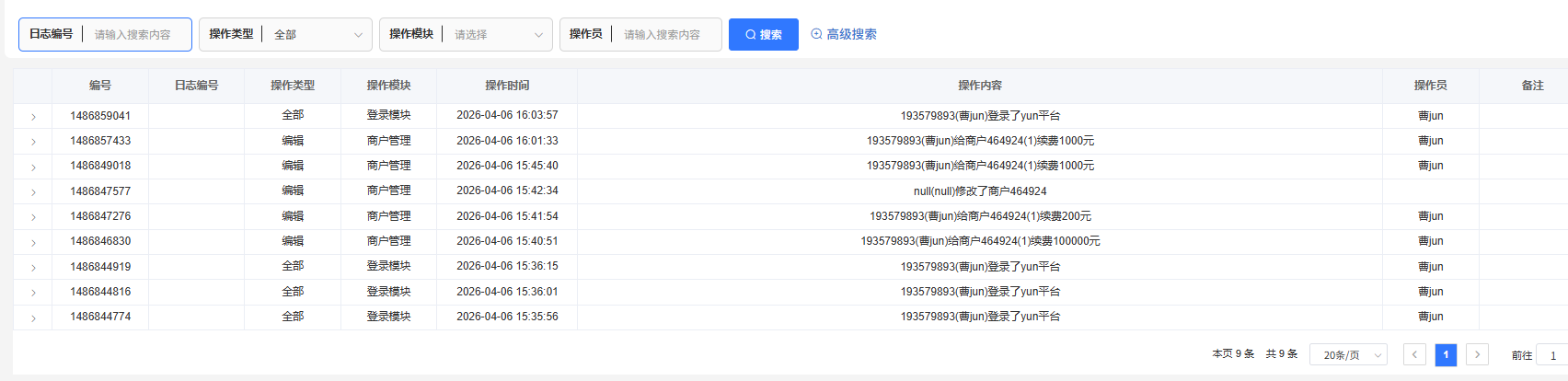Open the 操作类型 dropdown showing 全部
This screenshot has height=381, width=1568.
pos(285,34)
